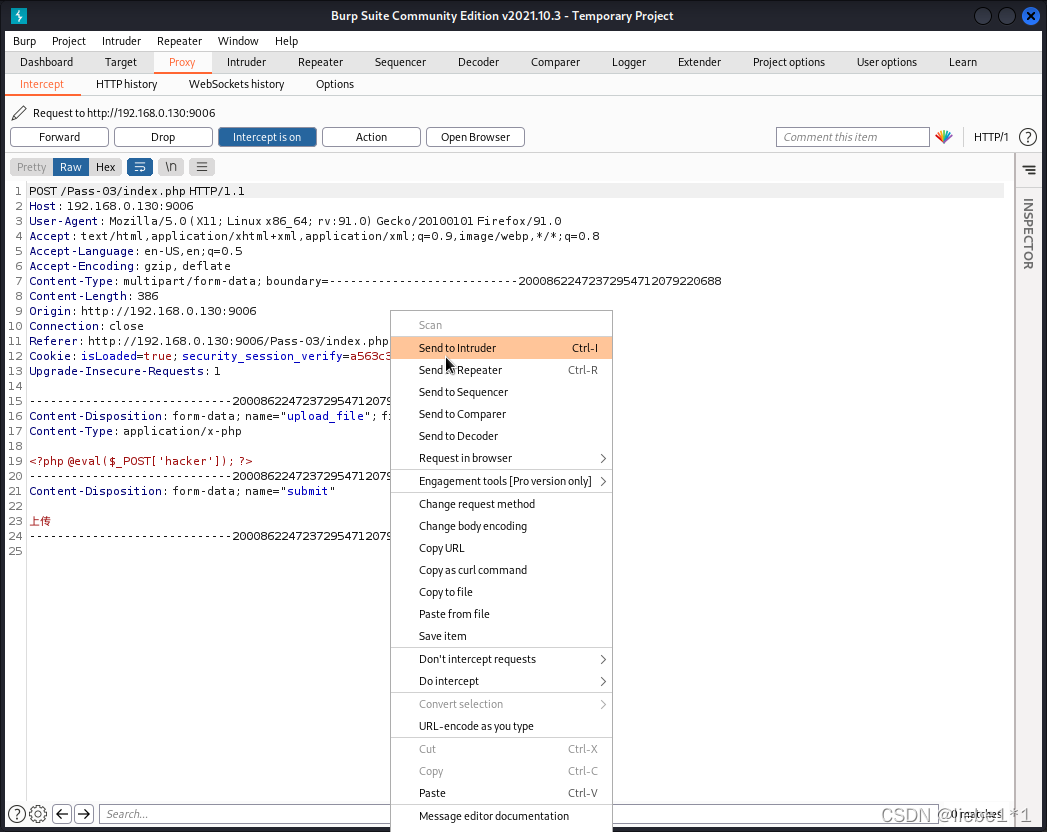The image size is (1047, 832).
Task: Open the Window menu
Action: (238, 41)
